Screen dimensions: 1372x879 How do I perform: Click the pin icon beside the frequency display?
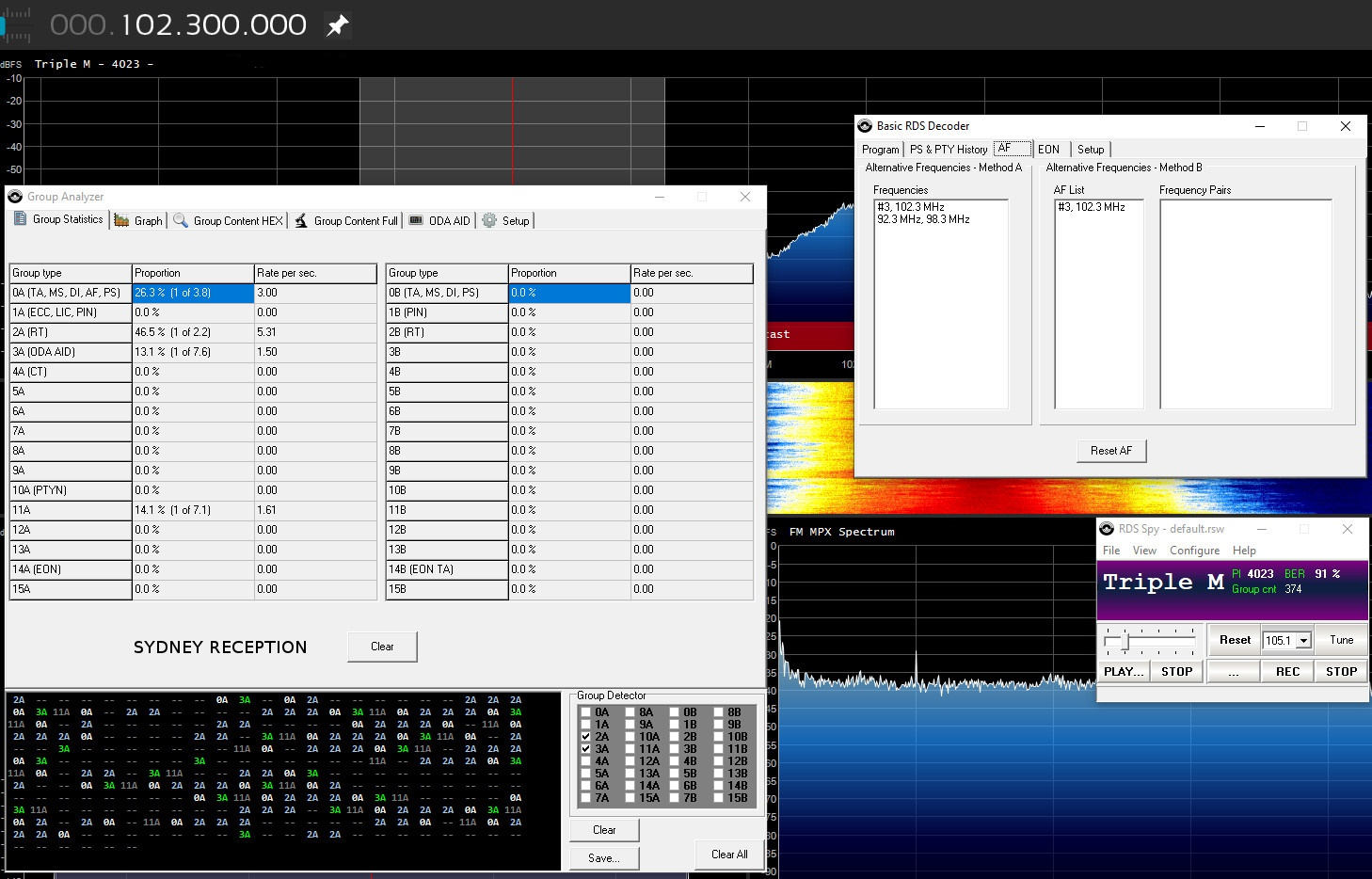coord(337,25)
